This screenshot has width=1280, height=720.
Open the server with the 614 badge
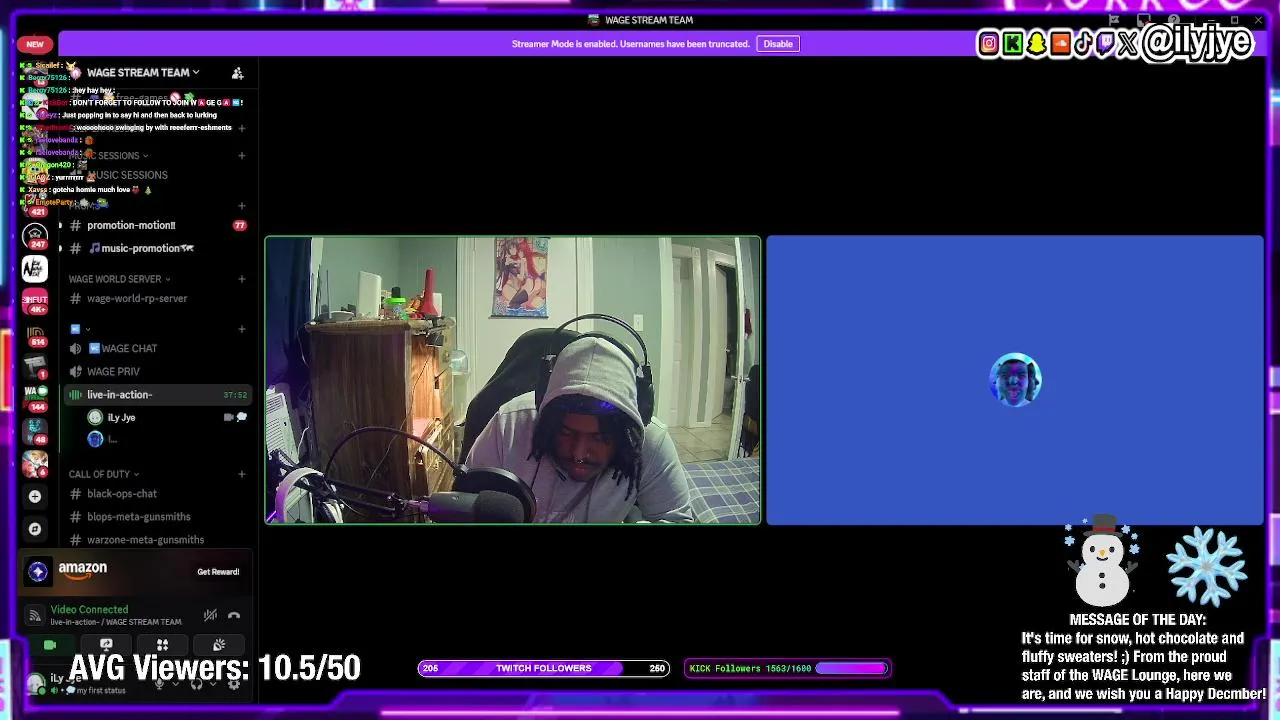[x=35, y=334]
